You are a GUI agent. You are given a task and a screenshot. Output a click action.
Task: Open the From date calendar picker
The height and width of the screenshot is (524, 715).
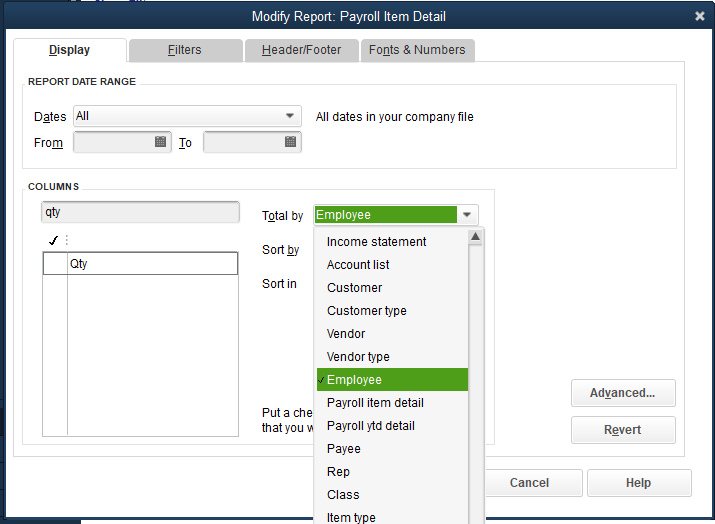[160, 141]
